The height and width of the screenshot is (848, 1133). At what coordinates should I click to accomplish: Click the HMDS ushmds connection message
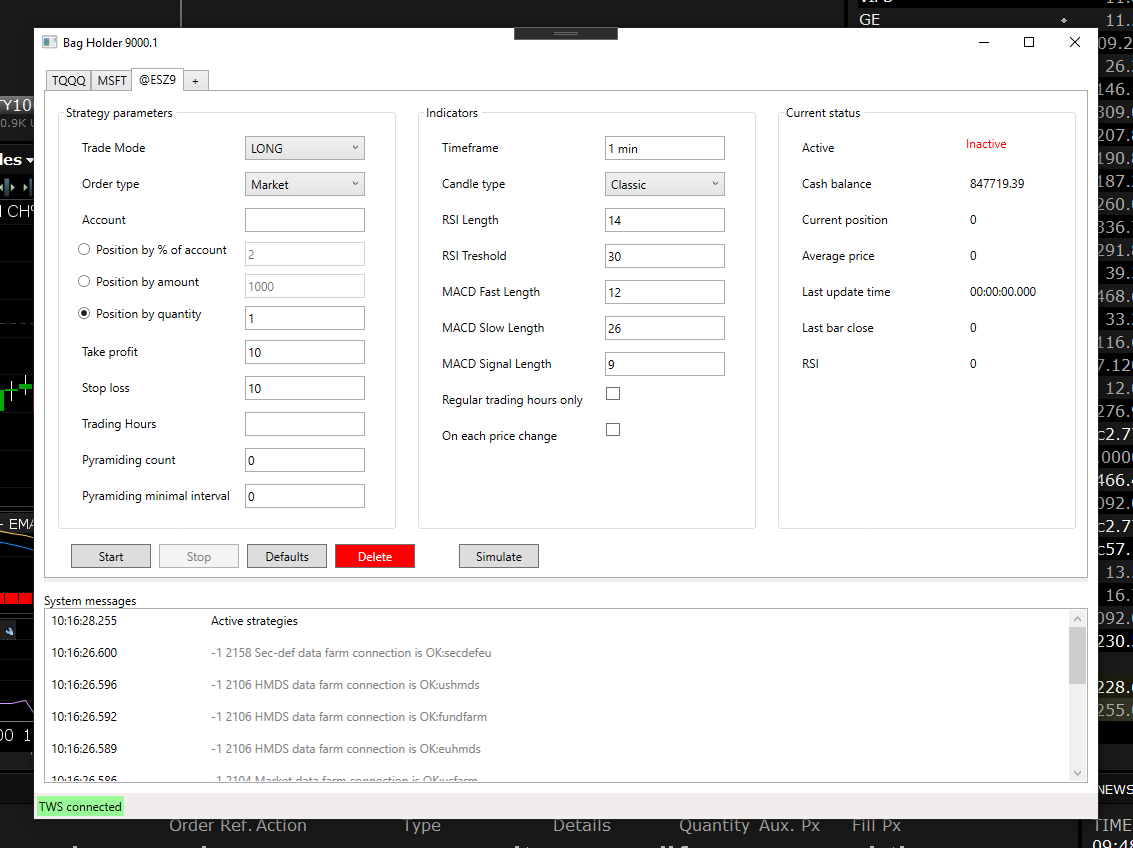[x=345, y=685]
